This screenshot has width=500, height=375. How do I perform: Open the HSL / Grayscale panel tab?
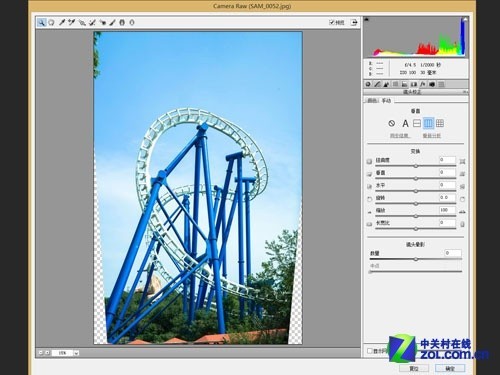395,84
